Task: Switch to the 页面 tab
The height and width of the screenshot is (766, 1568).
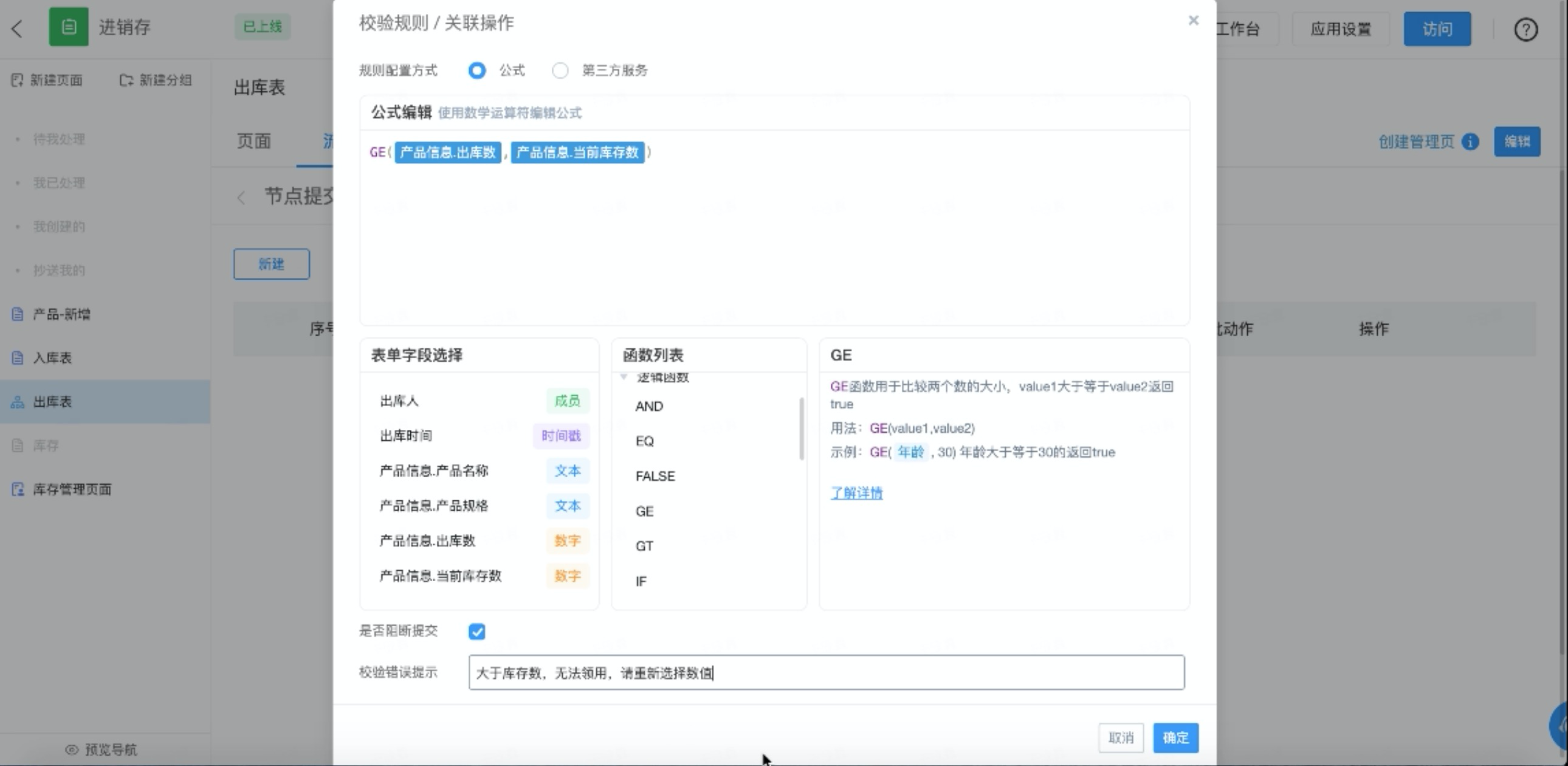Action: tap(253, 141)
